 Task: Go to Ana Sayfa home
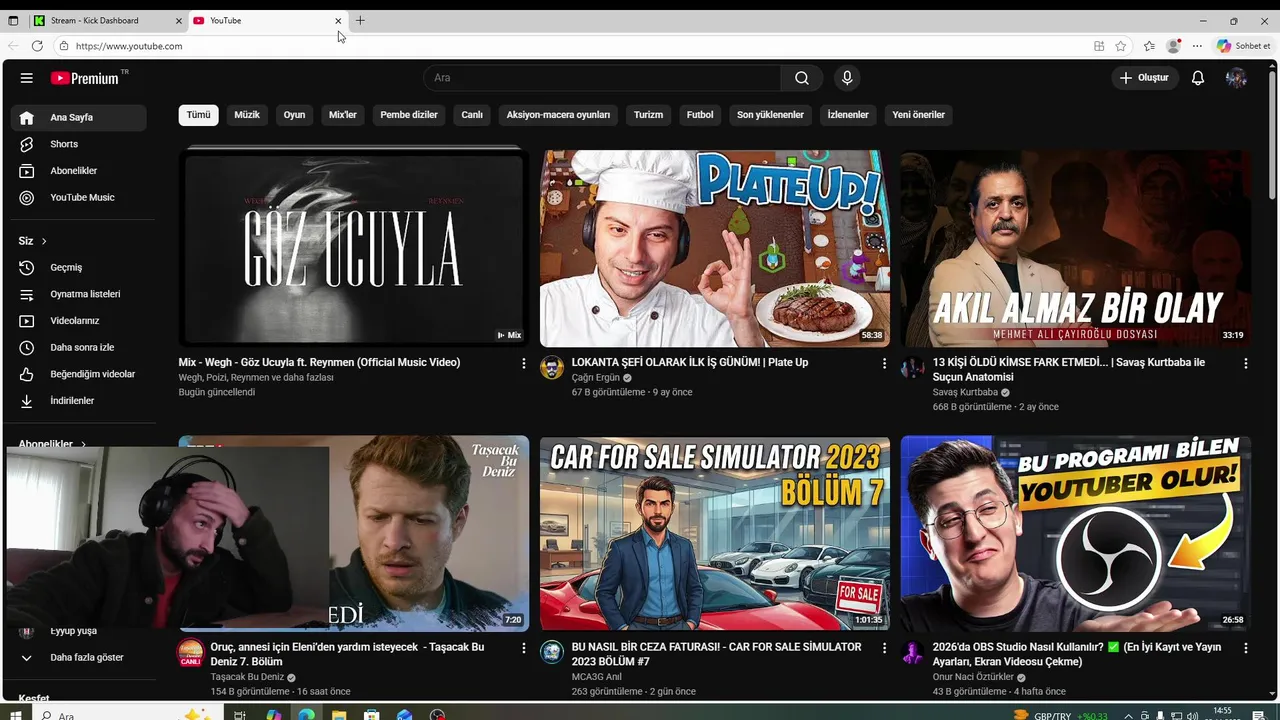[79, 117]
